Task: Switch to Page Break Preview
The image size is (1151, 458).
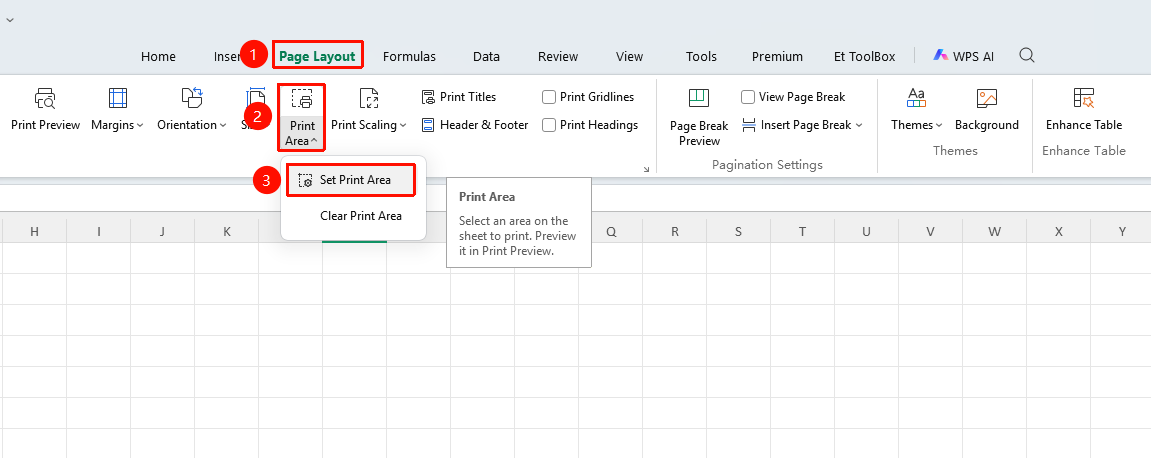Action: coord(699,117)
